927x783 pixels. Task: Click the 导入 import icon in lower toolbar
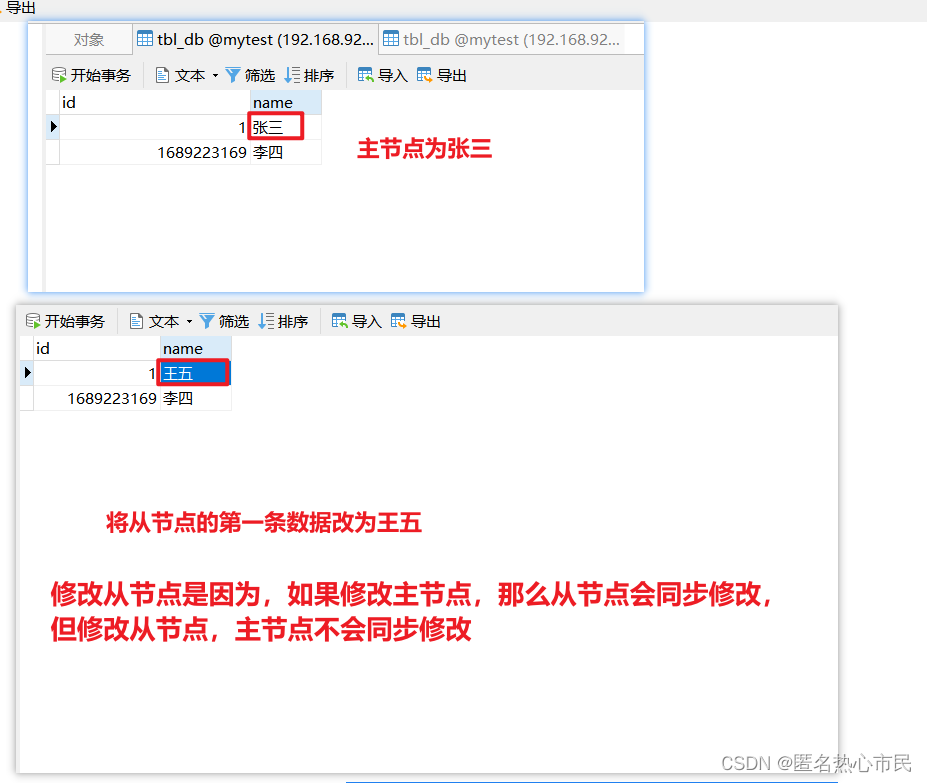pyautogui.click(x=339, y=321)
